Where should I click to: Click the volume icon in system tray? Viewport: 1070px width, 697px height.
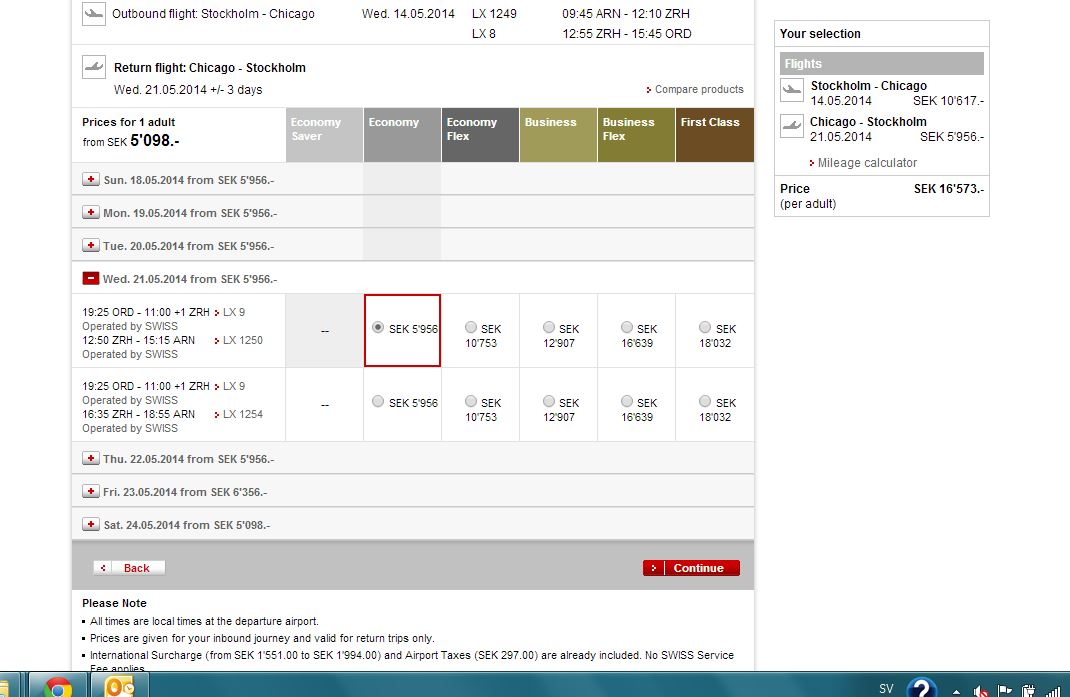click(982, 691)
